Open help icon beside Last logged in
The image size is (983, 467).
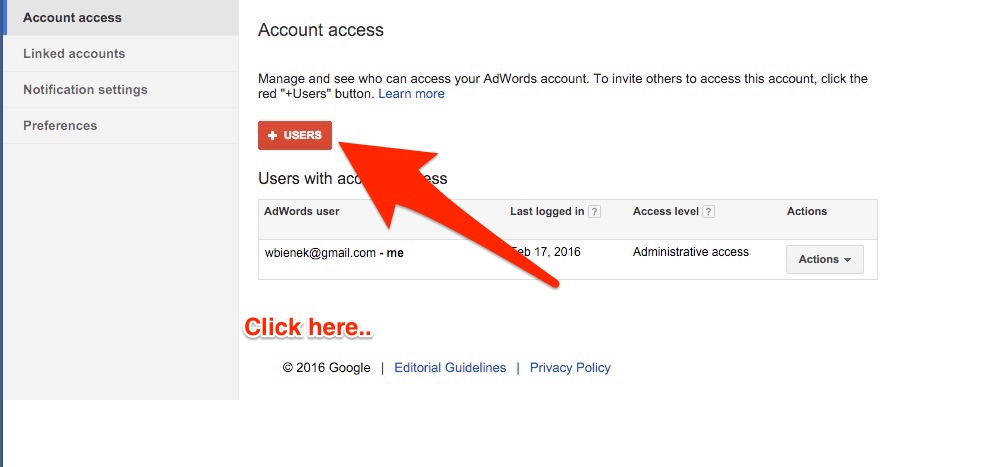(x=594, y=212)
